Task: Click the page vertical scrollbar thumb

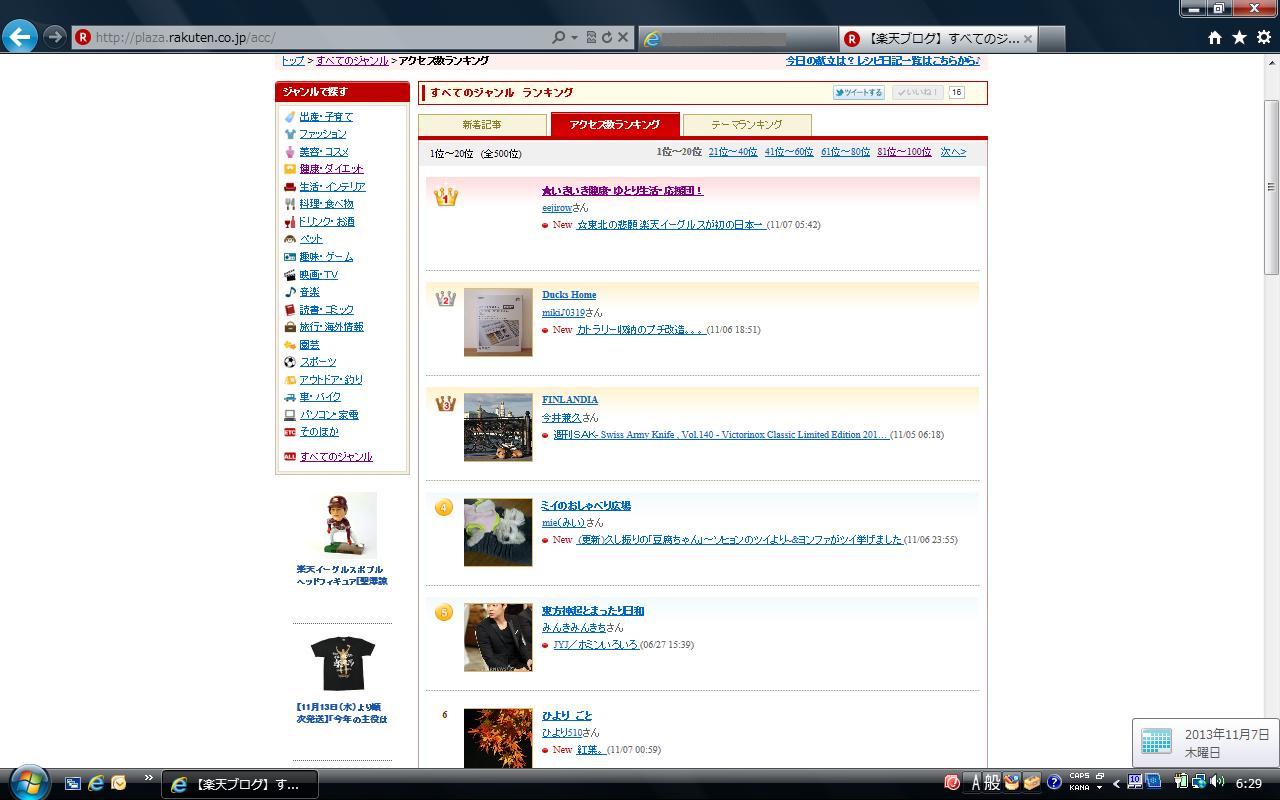Action: (1271, 186)
